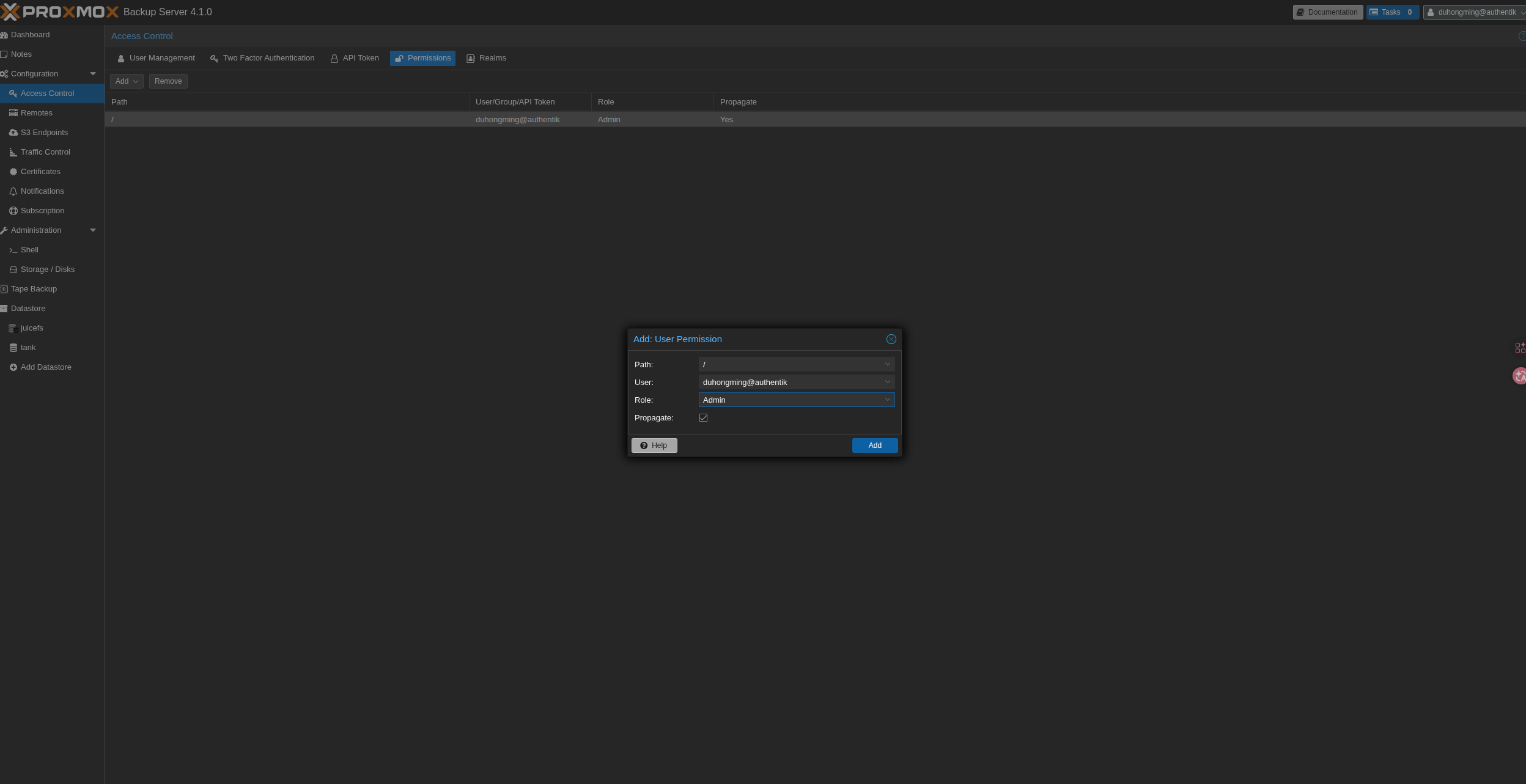Select the juicefs datastore icon

(13, 328)
